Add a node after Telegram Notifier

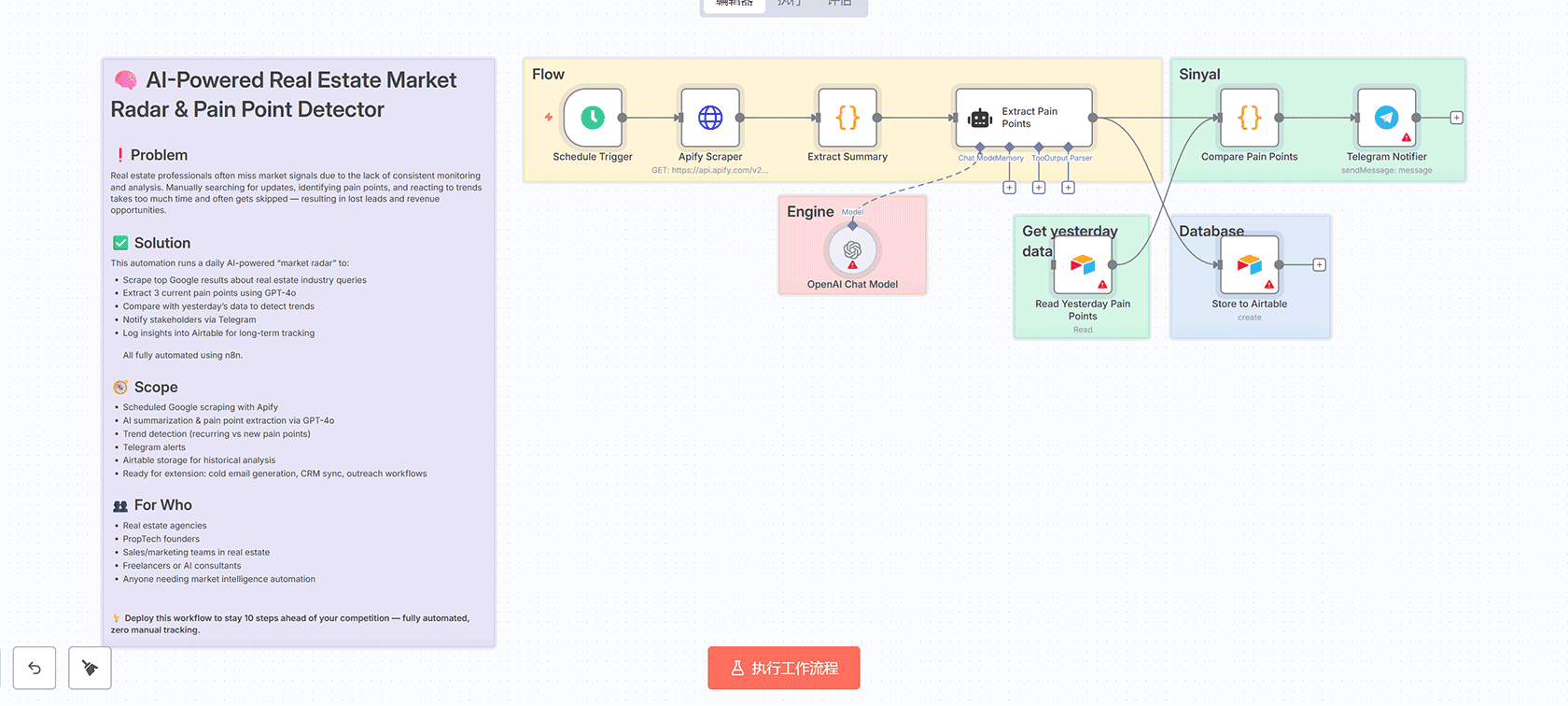click(1456, 118)
